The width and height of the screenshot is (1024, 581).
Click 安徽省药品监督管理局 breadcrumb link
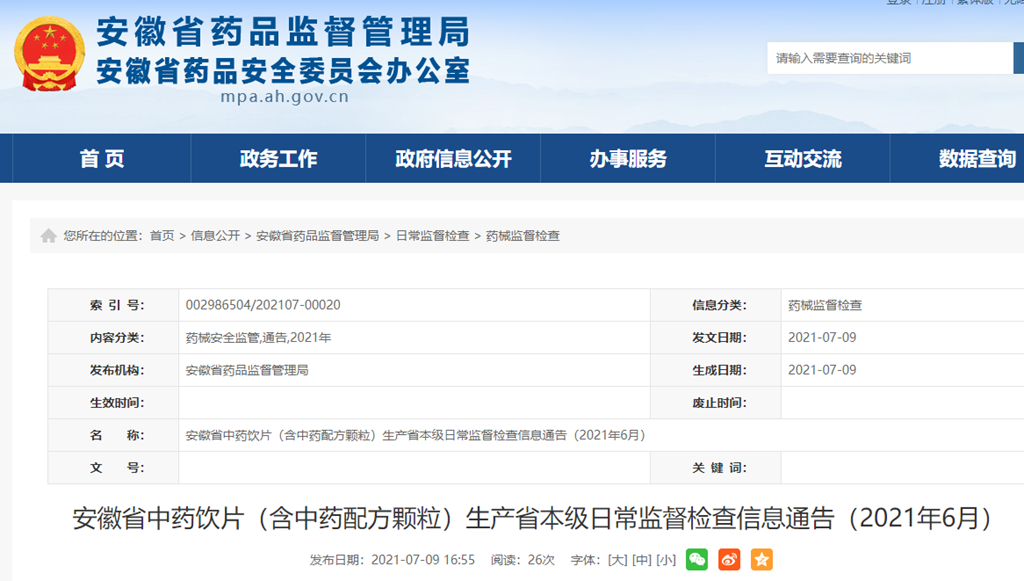coord(317,236)
